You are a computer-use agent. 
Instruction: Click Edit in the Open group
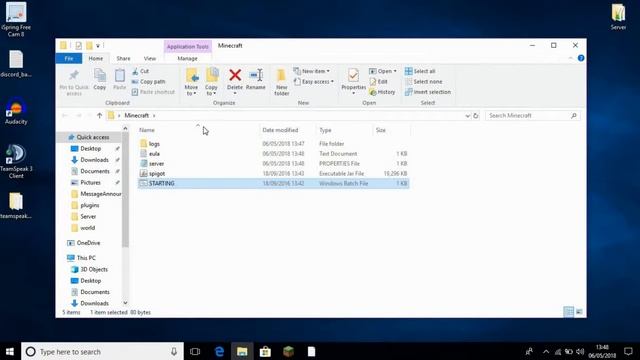point(378,82)
